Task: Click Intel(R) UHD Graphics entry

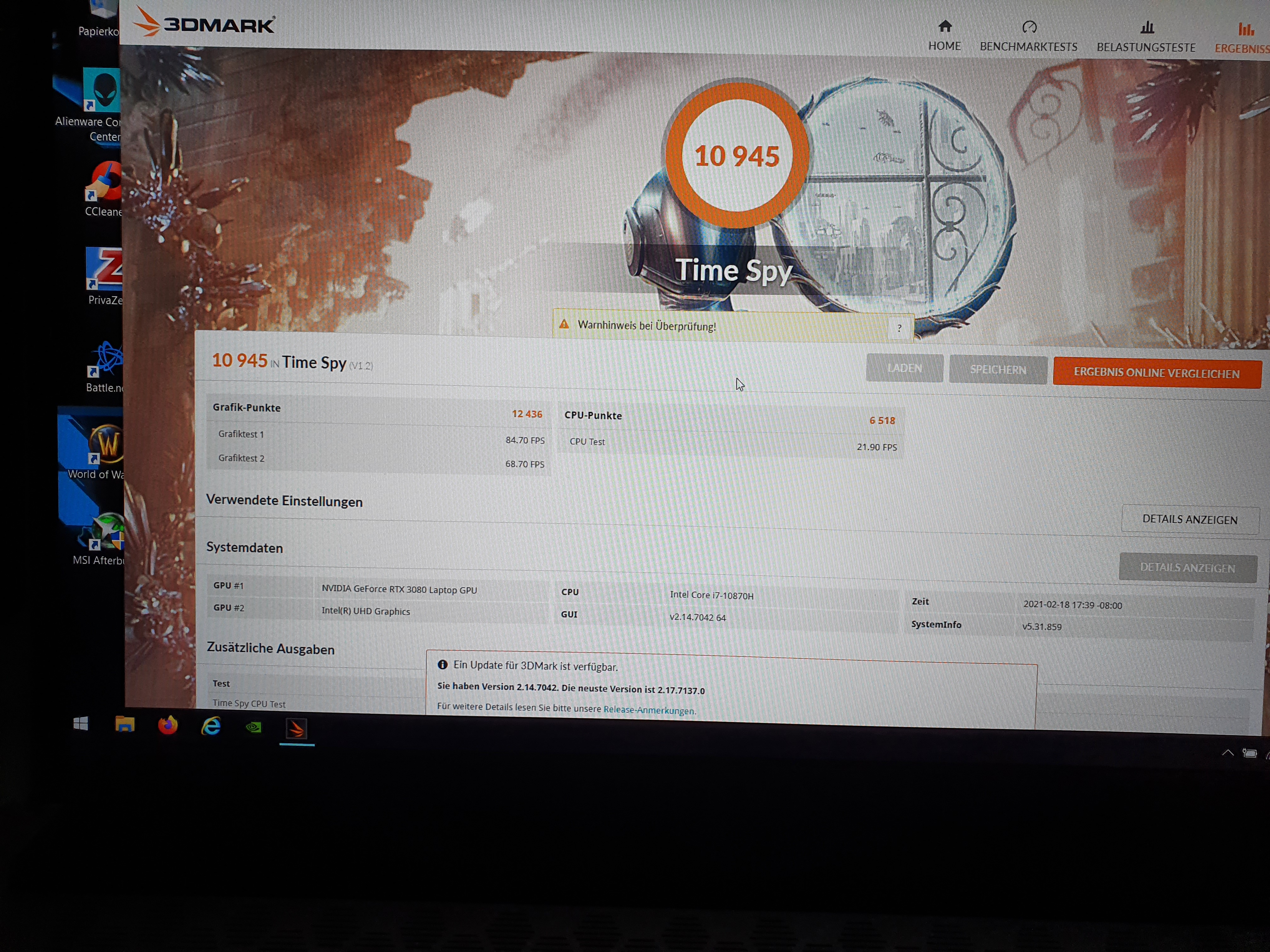Action: (366, 611)
